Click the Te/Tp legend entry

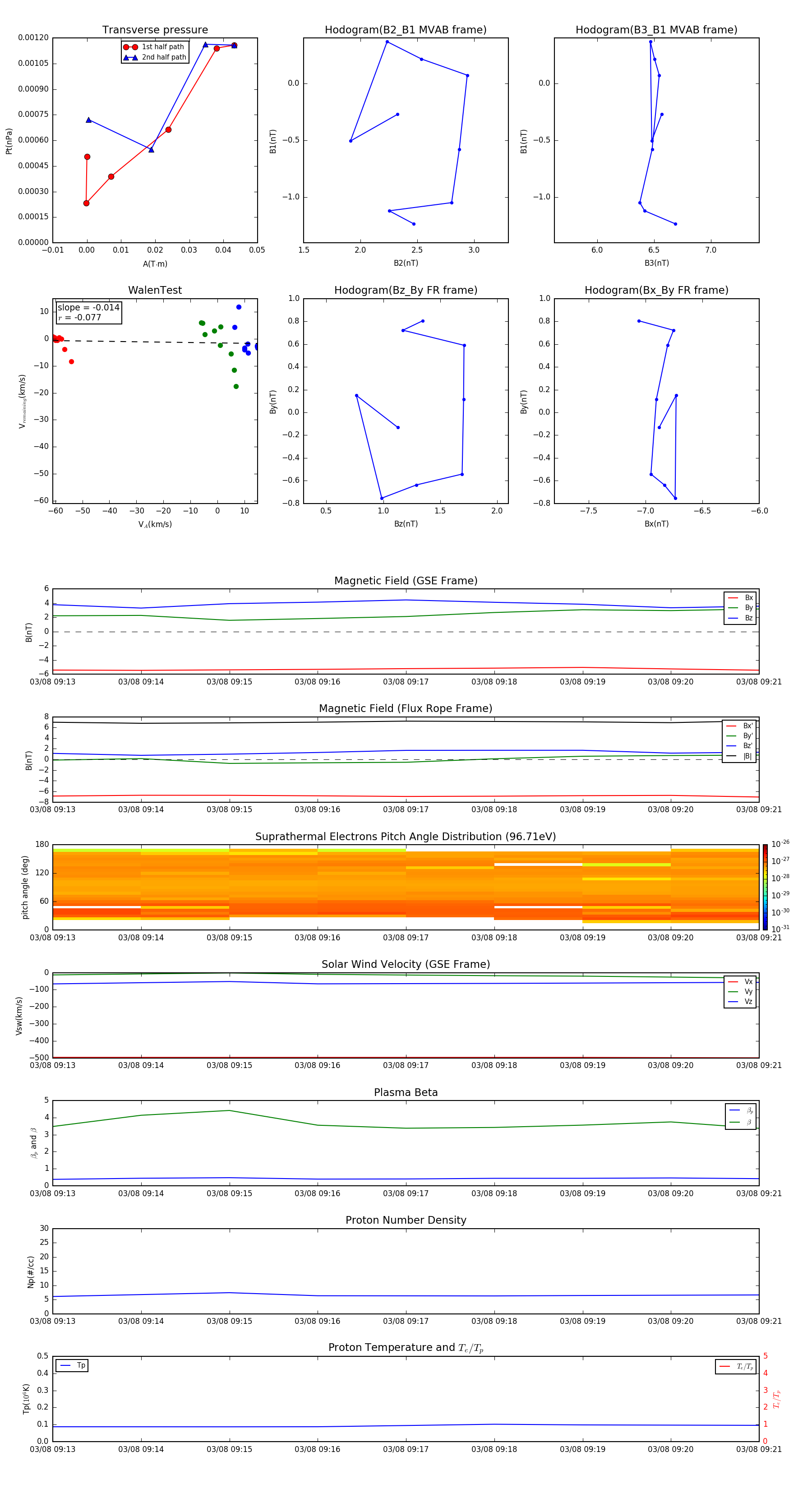point(736,1367)
